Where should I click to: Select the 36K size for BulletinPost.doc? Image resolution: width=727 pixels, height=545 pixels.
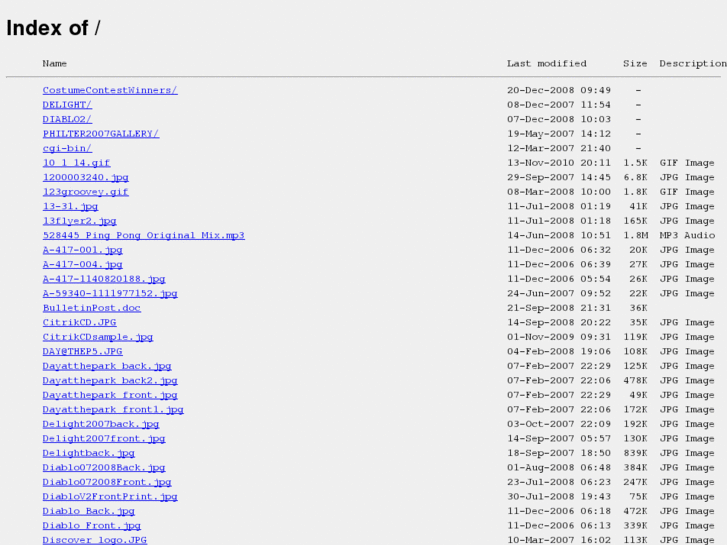coord(638,308)
